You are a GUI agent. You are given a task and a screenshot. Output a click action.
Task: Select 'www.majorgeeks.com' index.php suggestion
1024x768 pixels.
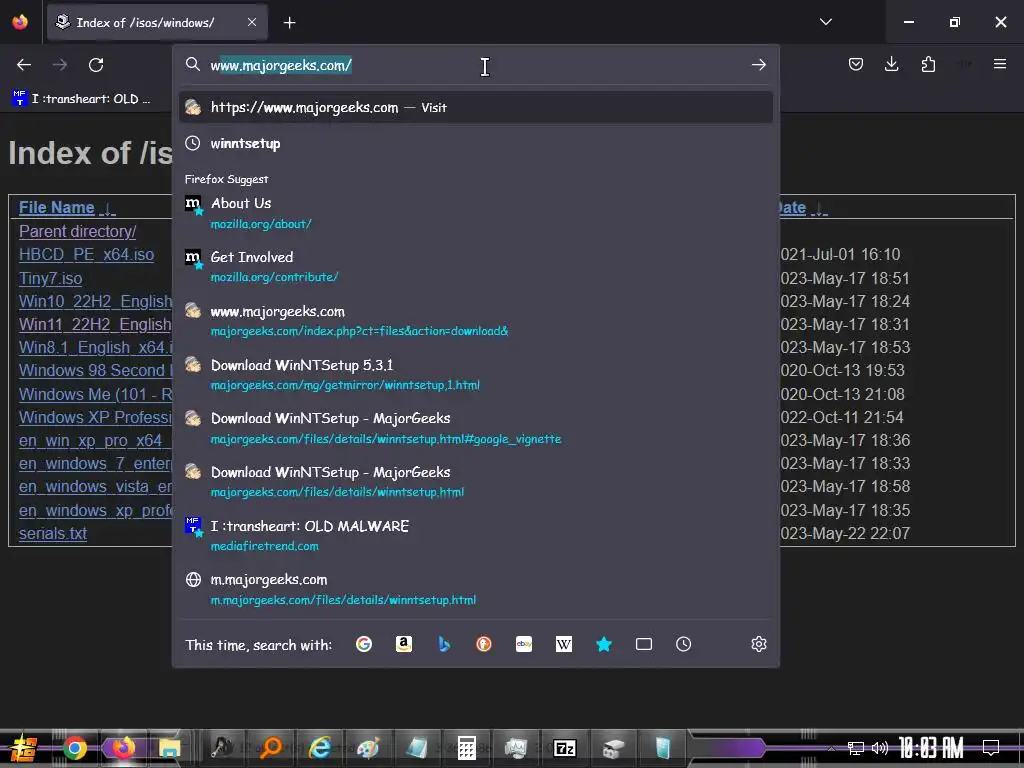[x=475, y=321]
